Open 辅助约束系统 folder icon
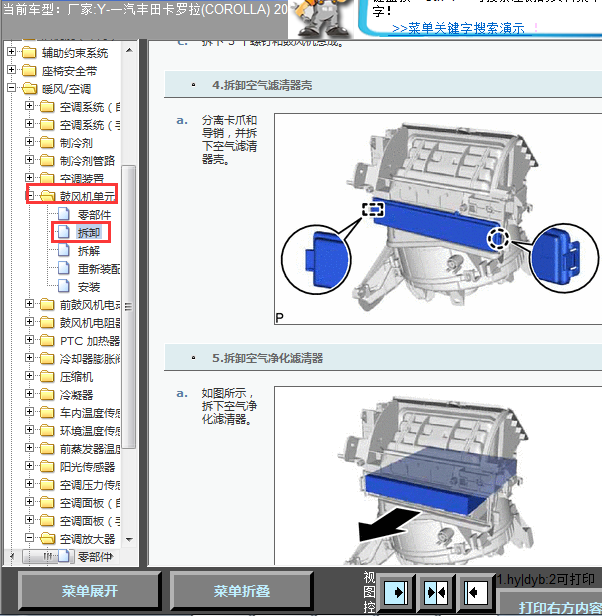The height and width of the screenshot is (616, 602). [x=29, y=53]
